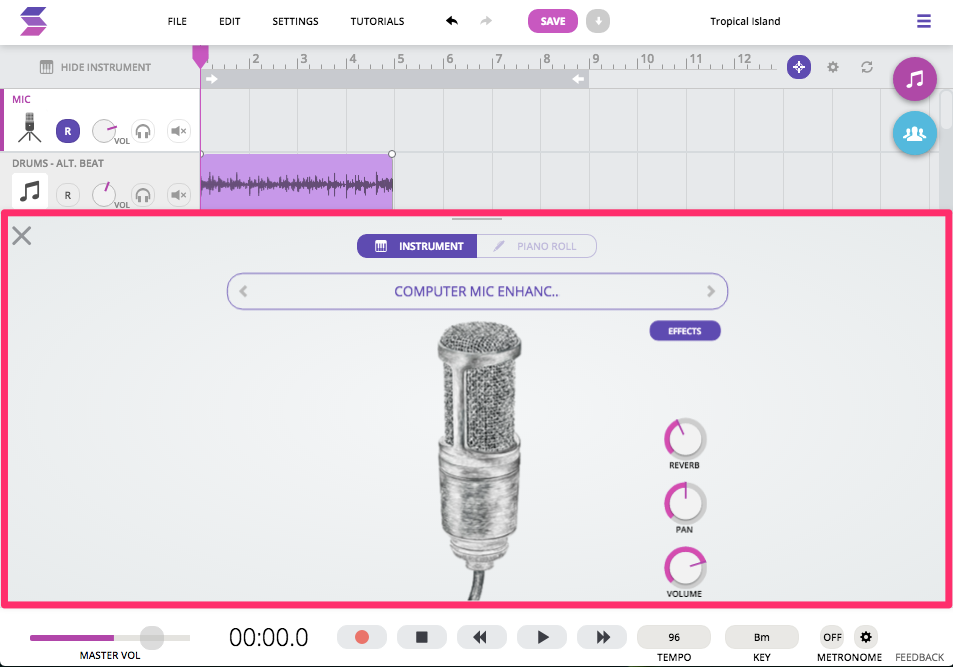
Task: Toggle solo headphones on Drums track
Action: click(143, 195)
